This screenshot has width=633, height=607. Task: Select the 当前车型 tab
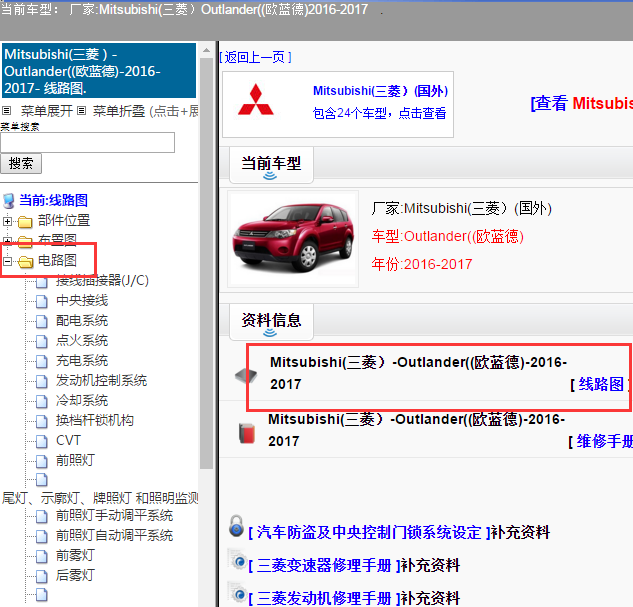(x=271, y=165)
